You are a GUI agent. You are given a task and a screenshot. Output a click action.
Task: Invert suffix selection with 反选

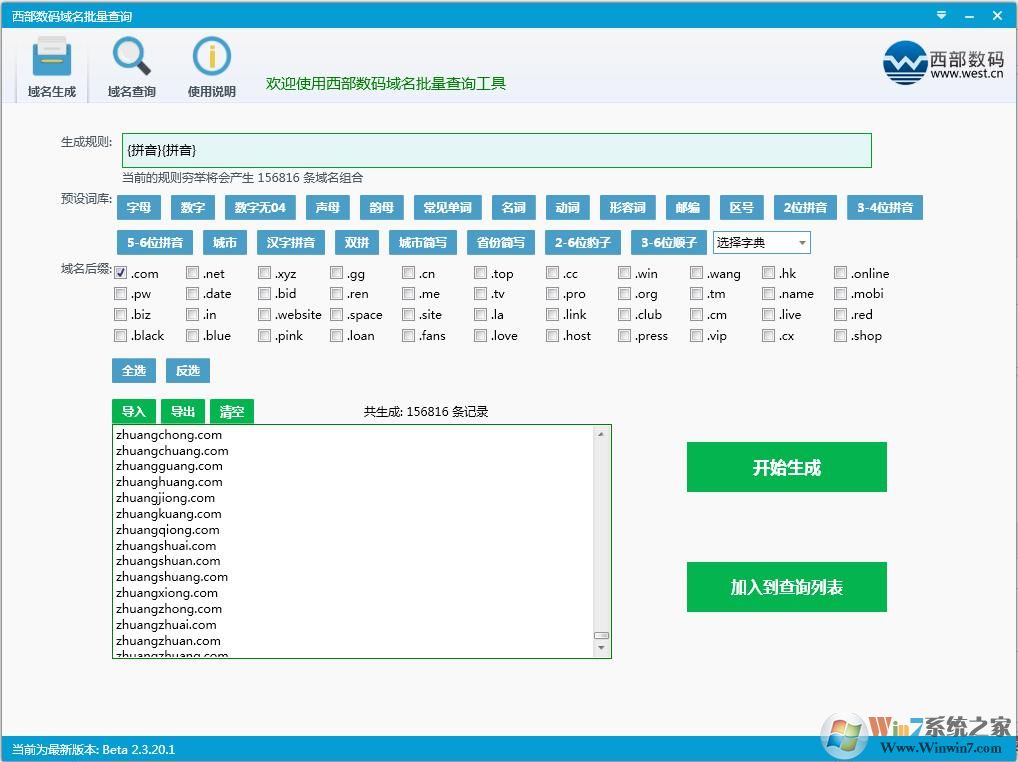point(188,370)
